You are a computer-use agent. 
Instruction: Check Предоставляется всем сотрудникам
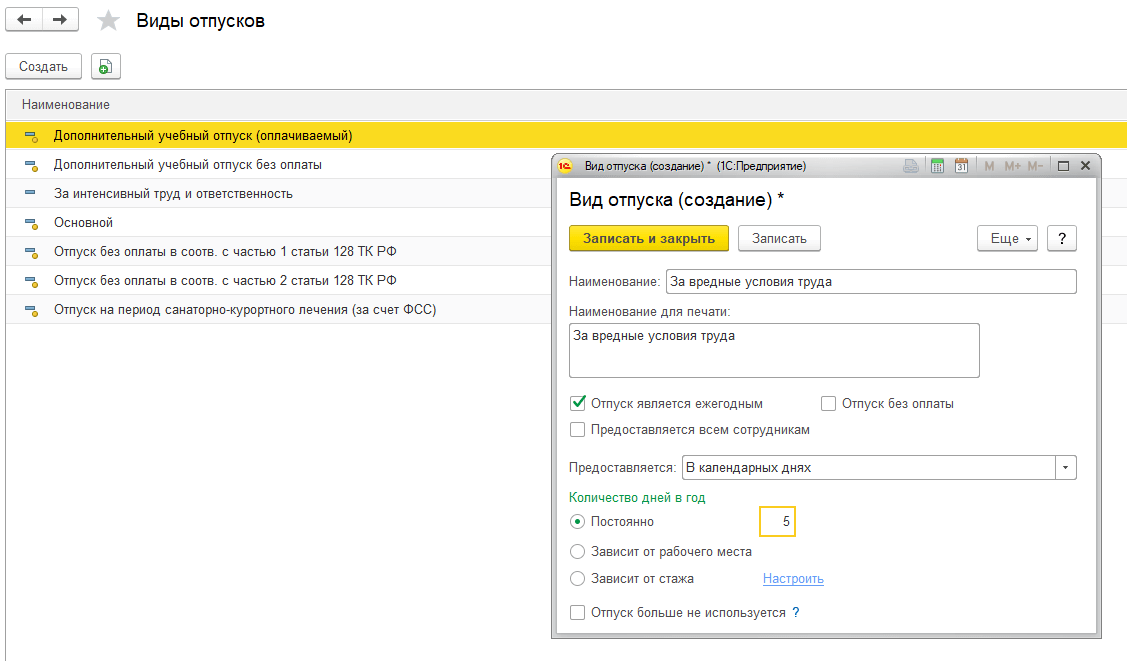(577, 430)
